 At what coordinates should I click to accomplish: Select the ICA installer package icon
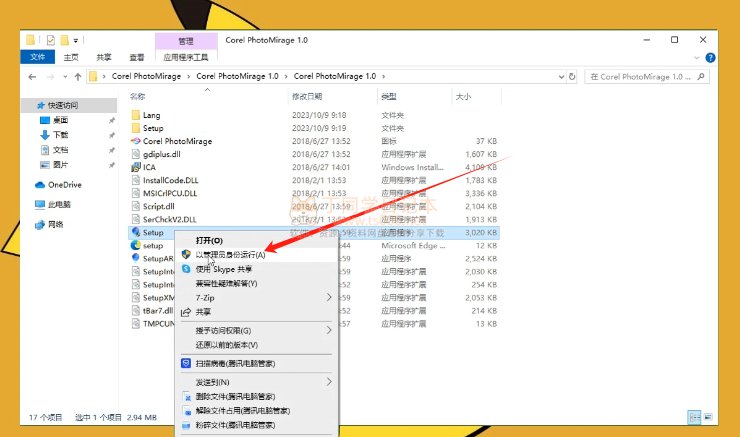136,167
